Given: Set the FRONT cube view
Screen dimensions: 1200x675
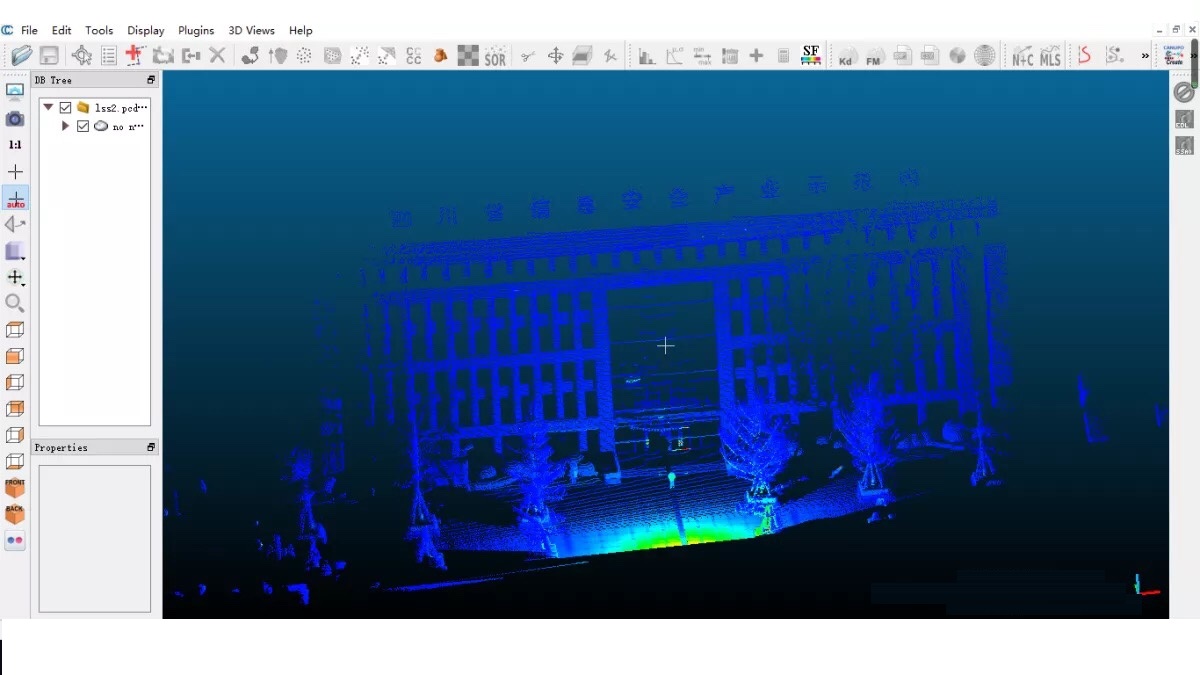Looking at the screenshot, I should point(15,488).
